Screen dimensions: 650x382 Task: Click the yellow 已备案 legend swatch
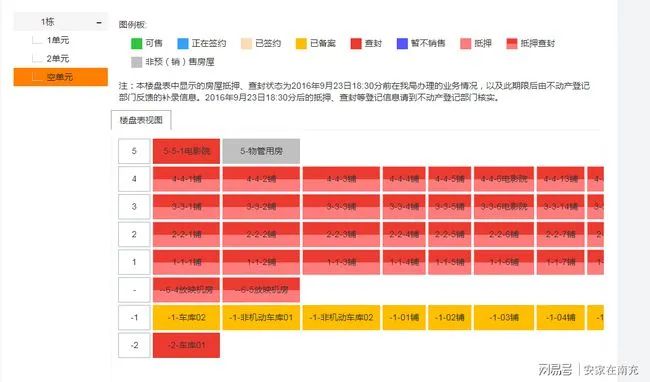(x=301, y=43)
